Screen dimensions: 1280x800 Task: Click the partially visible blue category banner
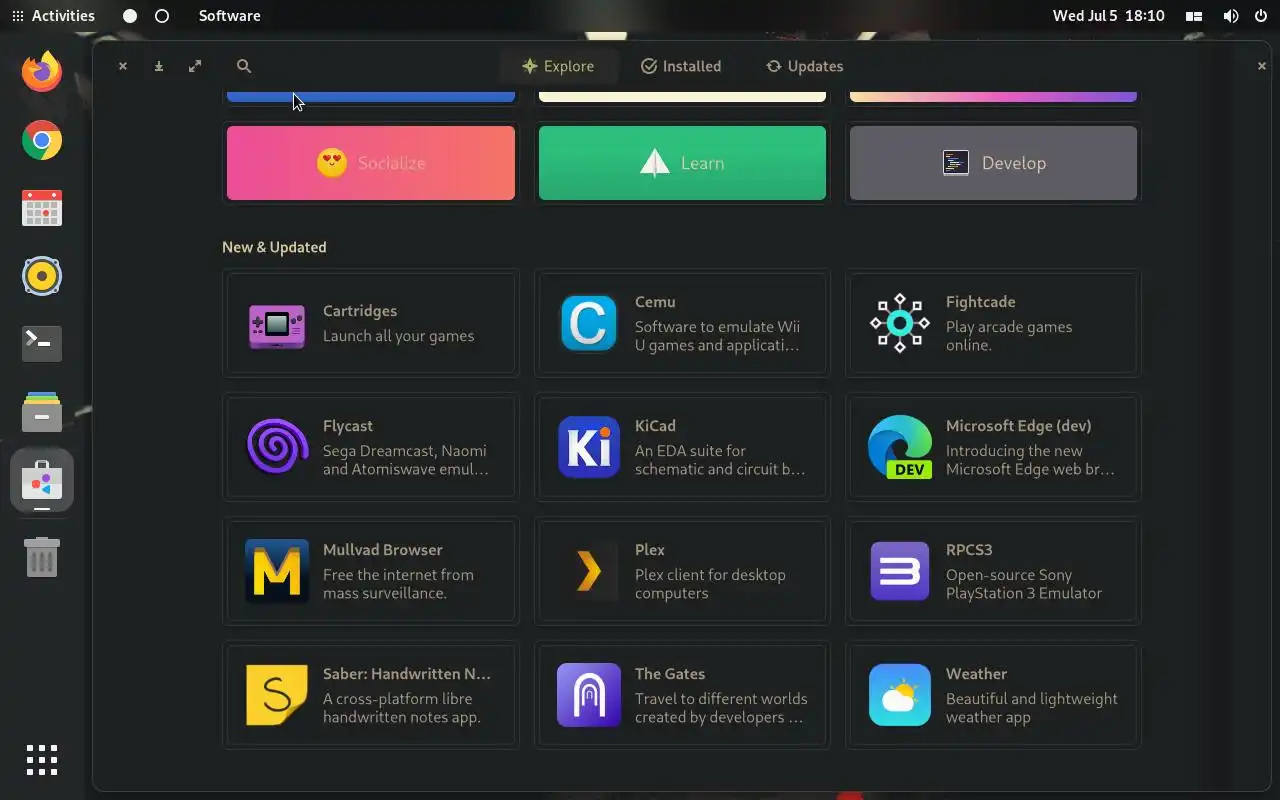pos(371,96)
